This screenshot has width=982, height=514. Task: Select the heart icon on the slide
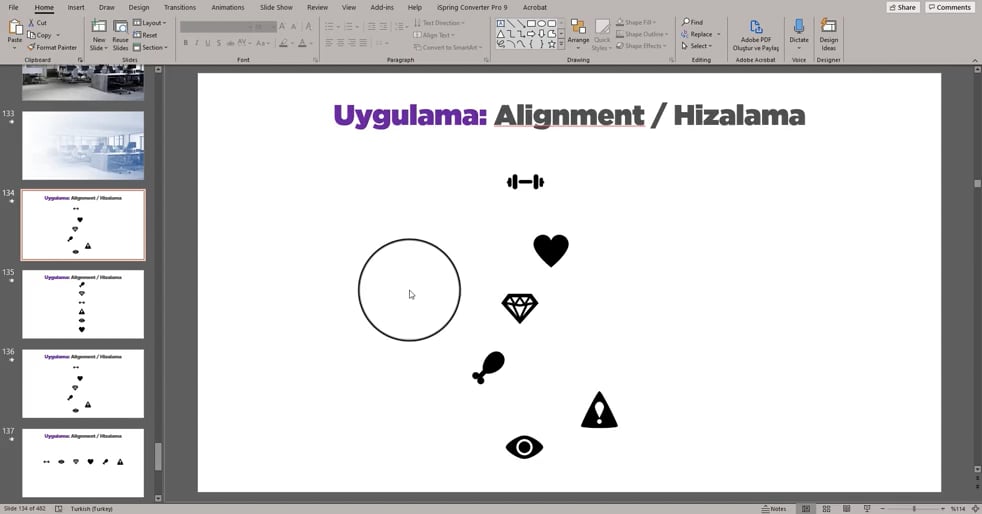pos(551,250)
